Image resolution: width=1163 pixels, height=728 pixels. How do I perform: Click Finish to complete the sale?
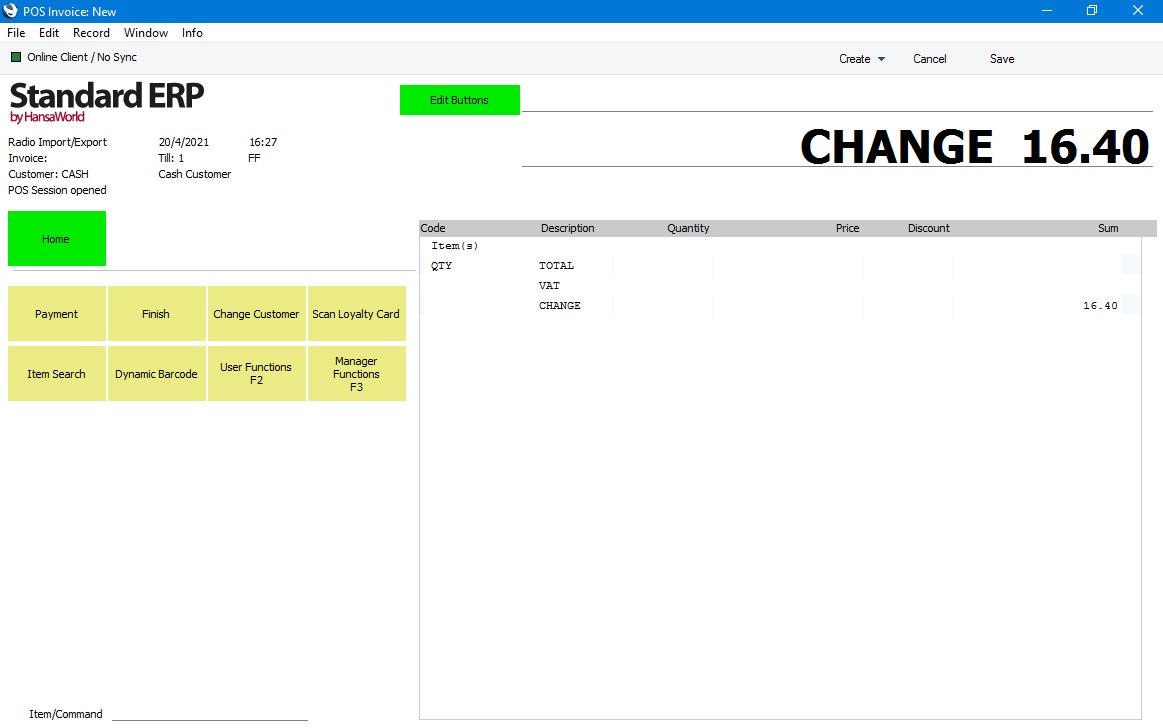coord(157,314)
